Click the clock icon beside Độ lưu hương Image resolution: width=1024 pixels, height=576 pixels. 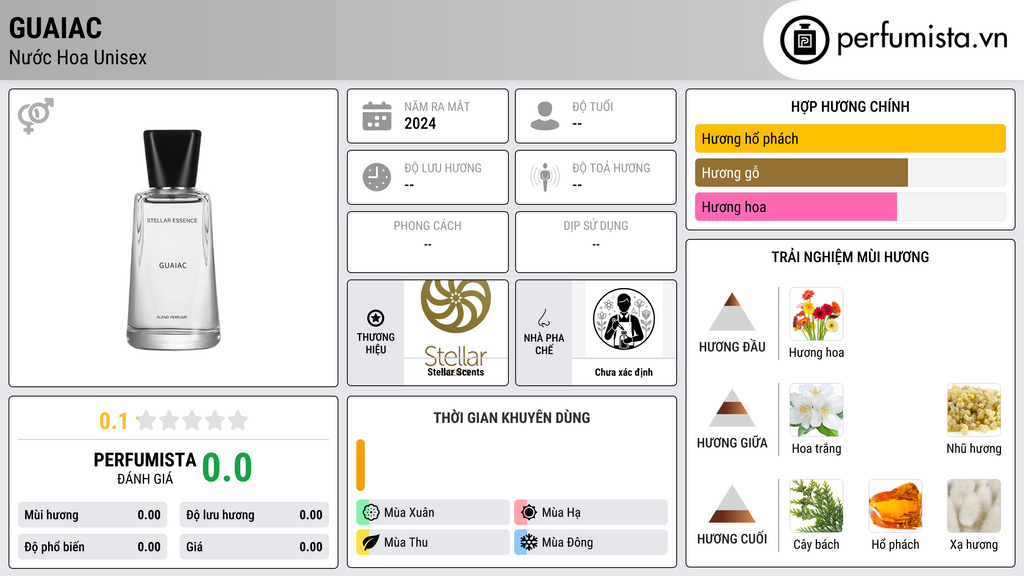pyautogui.click(x=377, y=177)
